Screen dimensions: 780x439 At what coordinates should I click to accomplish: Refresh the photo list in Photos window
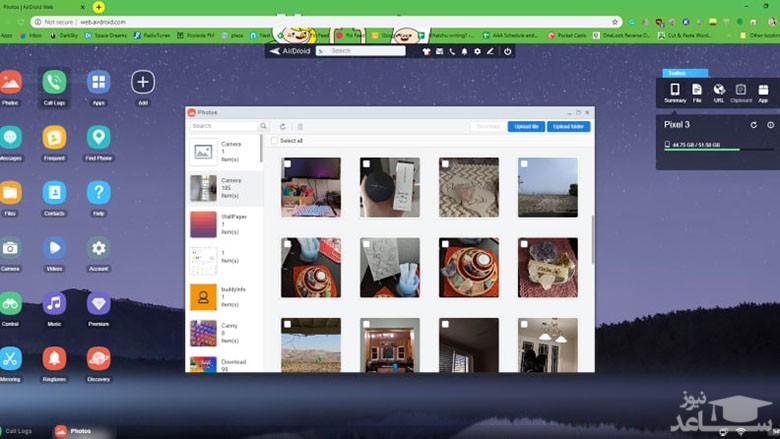point(283,127)
